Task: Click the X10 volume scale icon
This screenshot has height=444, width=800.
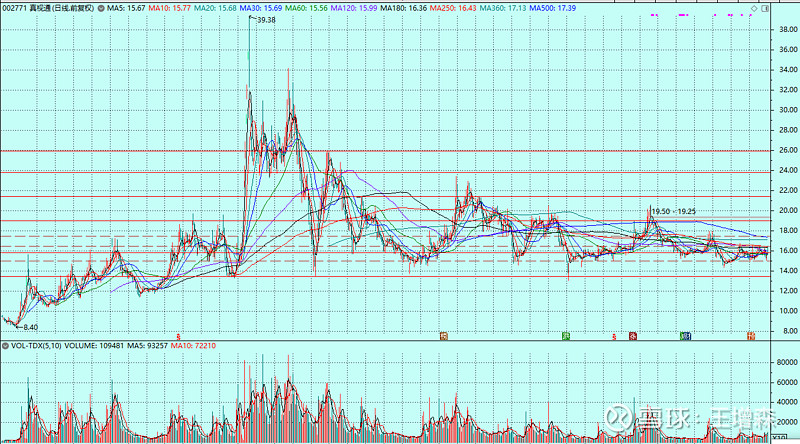Action: (780, 437)
